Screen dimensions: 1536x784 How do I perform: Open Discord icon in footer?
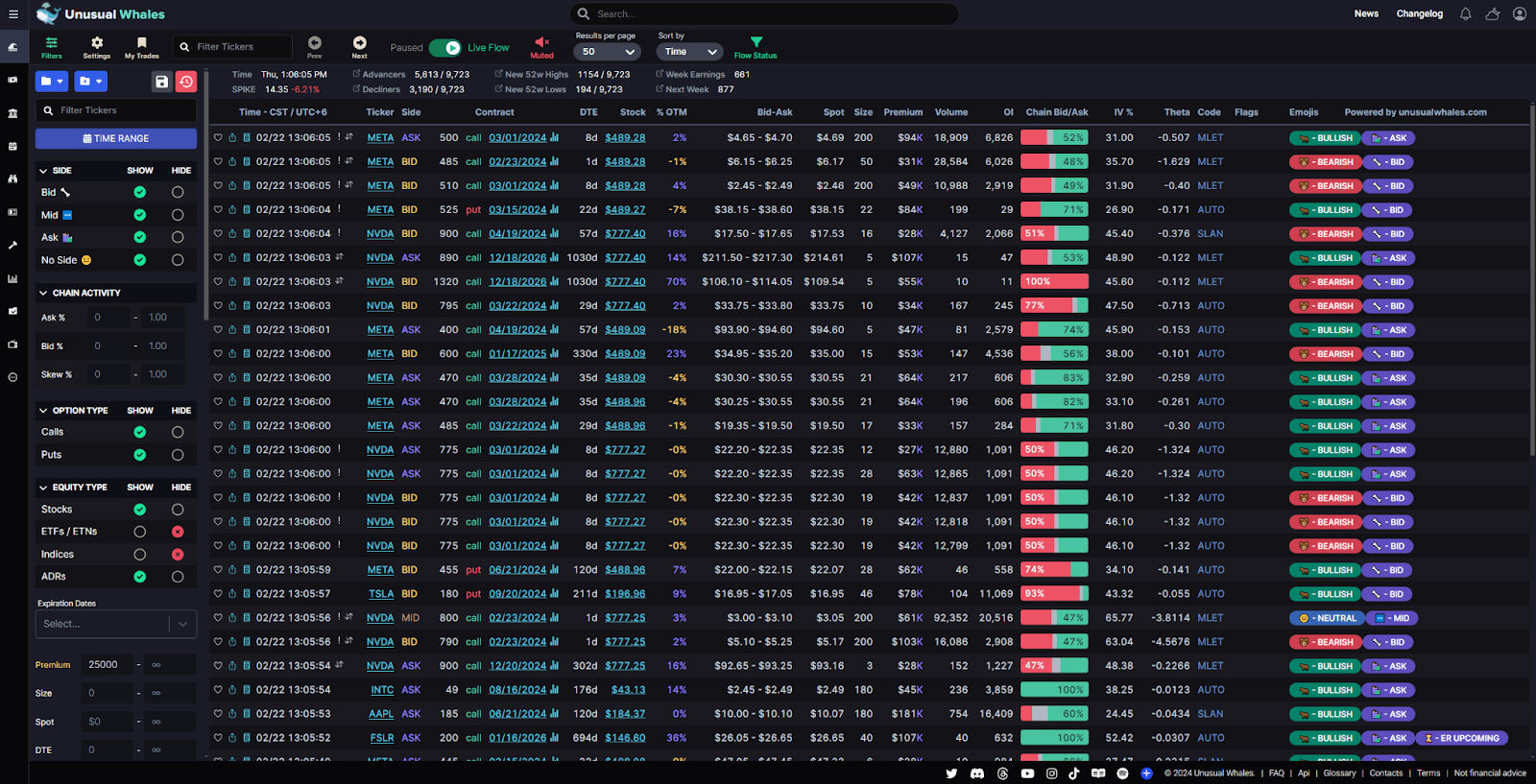click(977, 773)
